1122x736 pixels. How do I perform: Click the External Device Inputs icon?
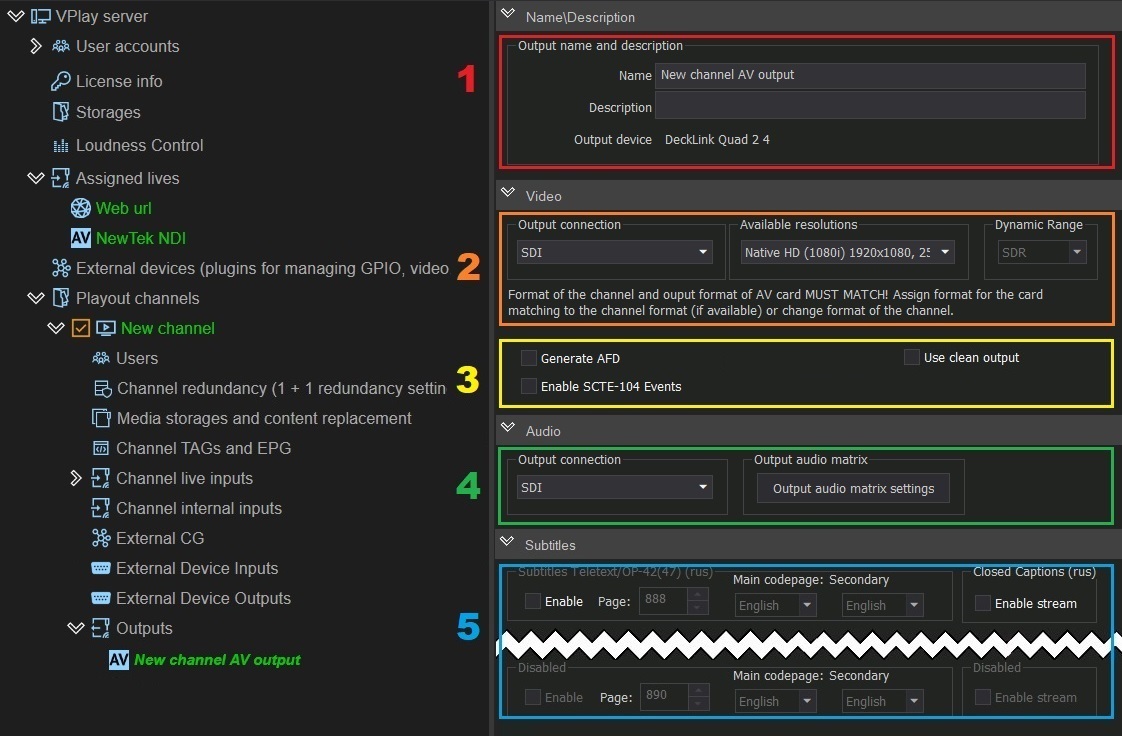[x=101, y=569]
